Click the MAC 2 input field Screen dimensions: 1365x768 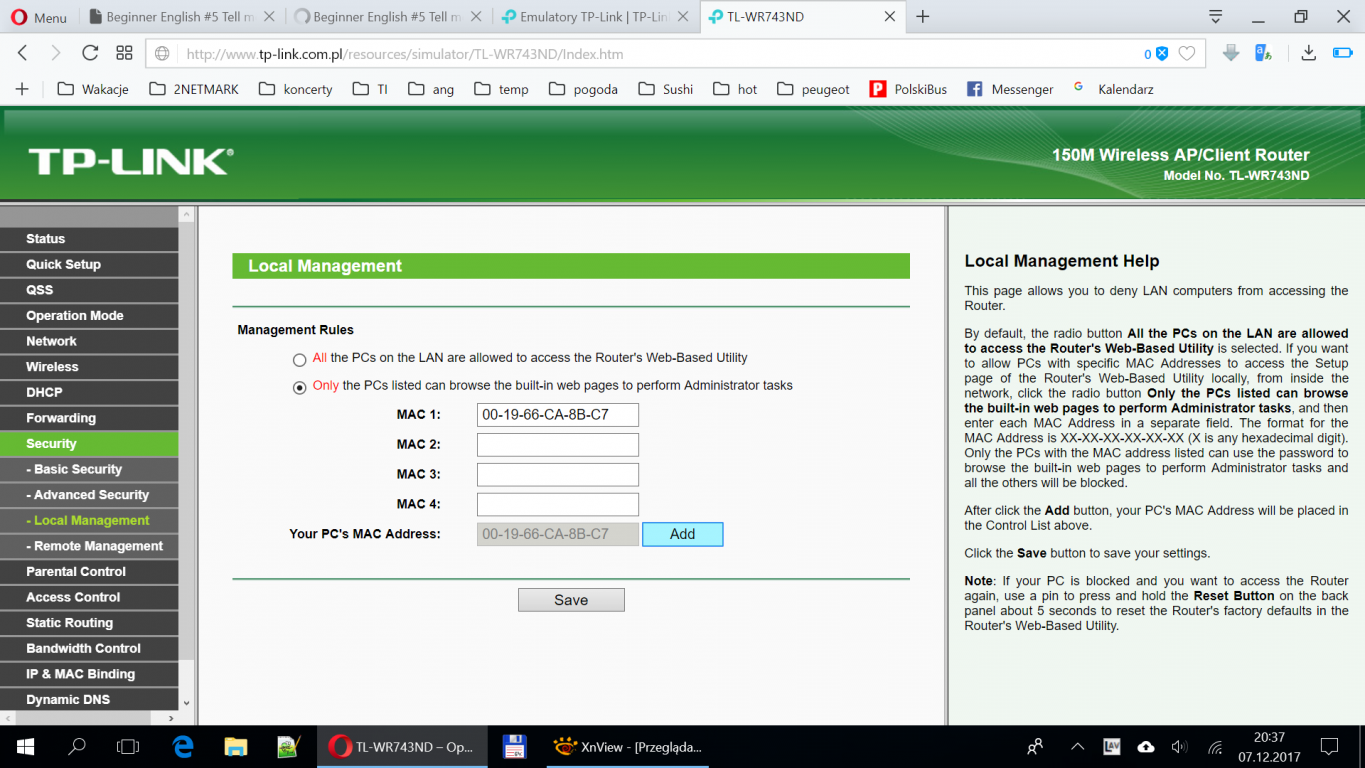[x=558, y=445]
